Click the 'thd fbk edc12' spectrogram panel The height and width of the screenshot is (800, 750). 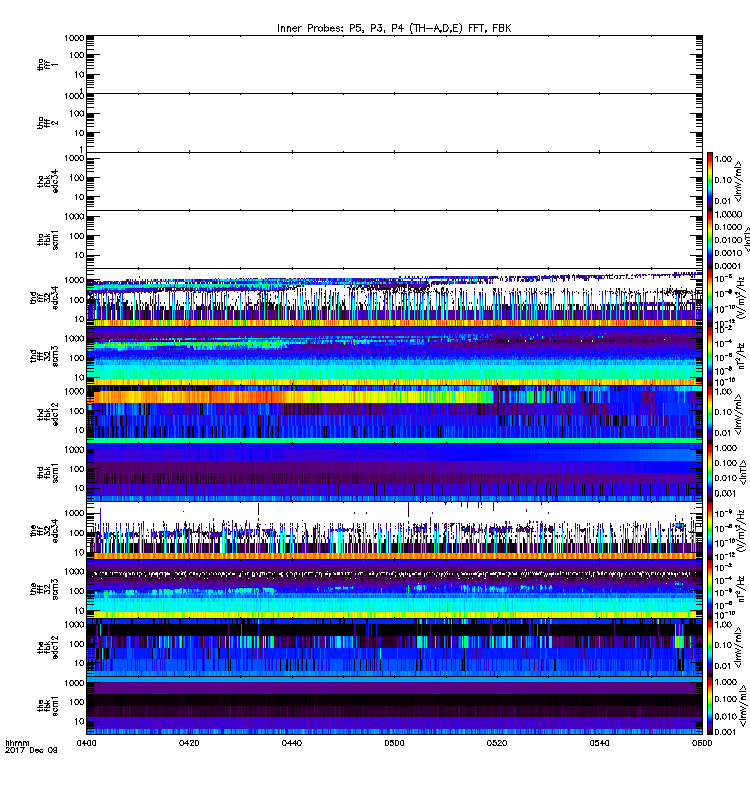pyautogui.click(x=394, y=414)
